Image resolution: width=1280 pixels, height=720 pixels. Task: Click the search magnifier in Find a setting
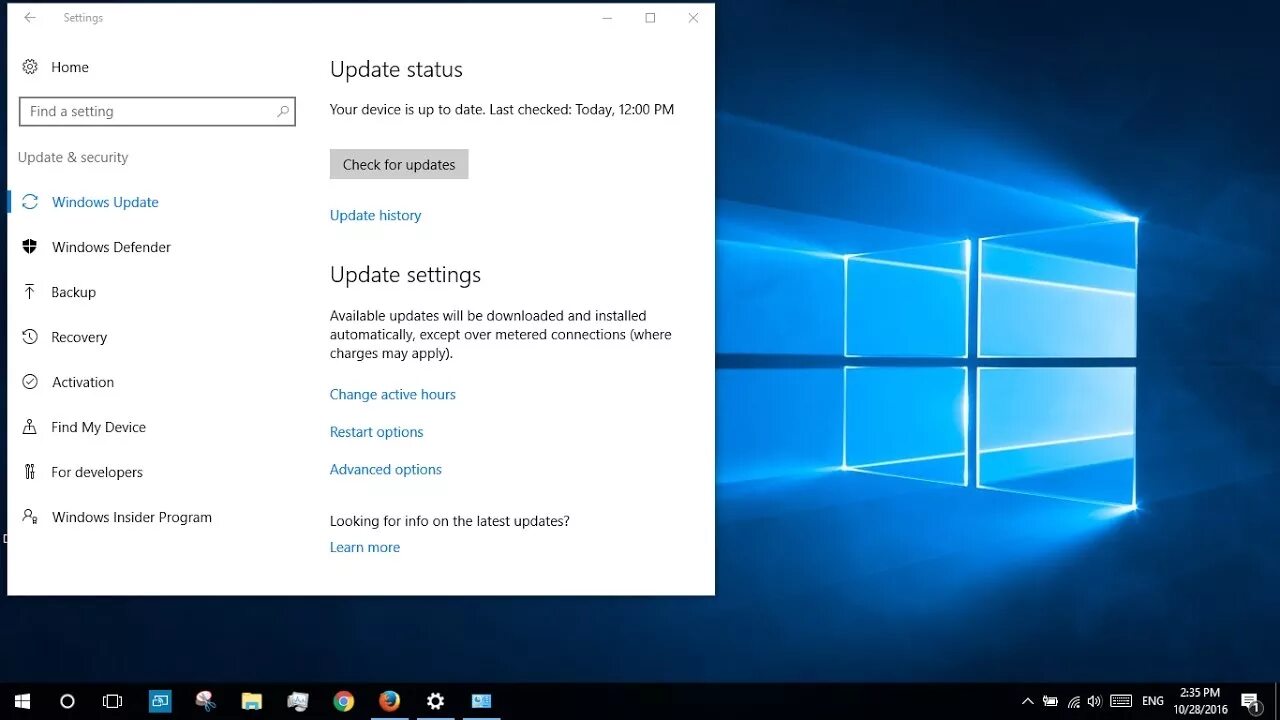coord(283,112)
